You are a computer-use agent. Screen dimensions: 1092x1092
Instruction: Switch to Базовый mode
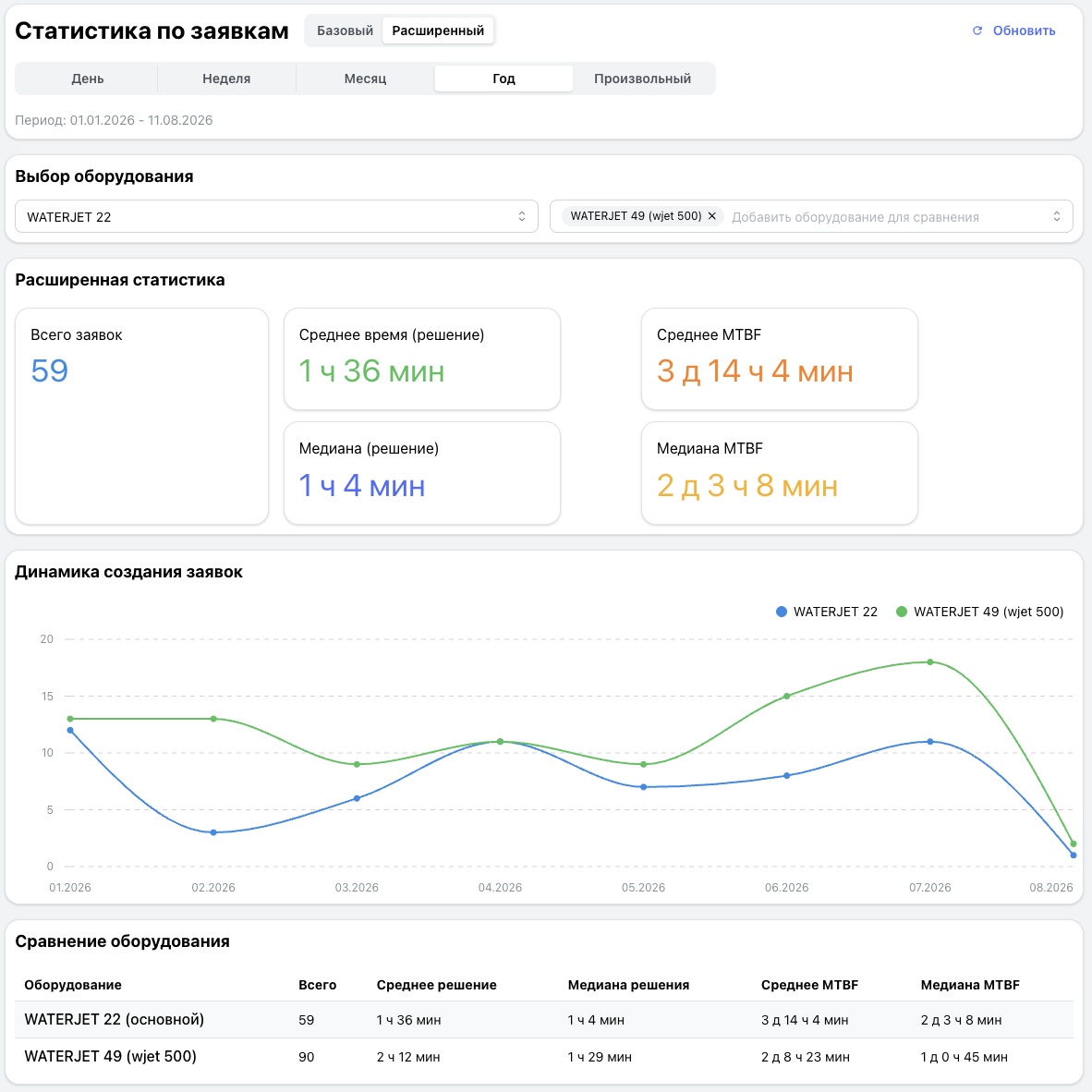pos(345,30)
